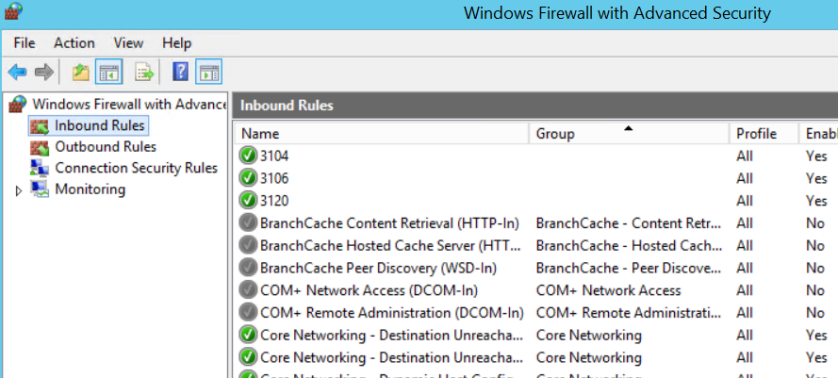
Task: Select Monitoring in the tree
Action: pos(90,189)
